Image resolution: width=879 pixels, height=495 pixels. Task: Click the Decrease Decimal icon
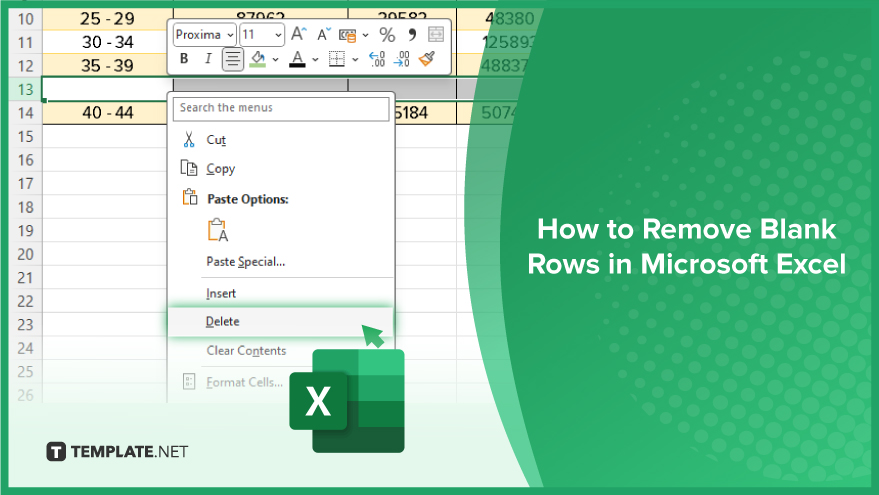click(x=402, y=59)
